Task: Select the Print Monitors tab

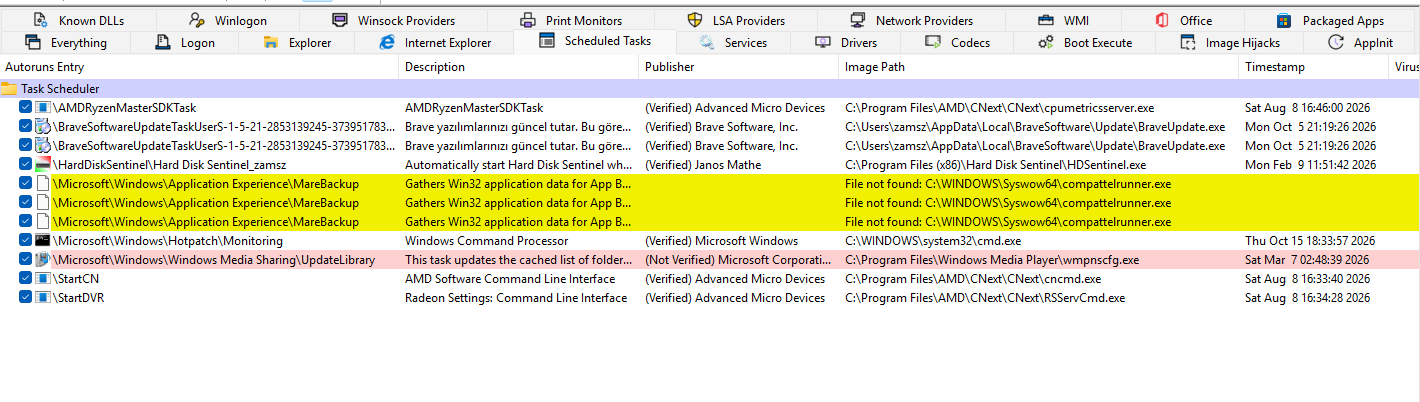Action: click(571, 20)
